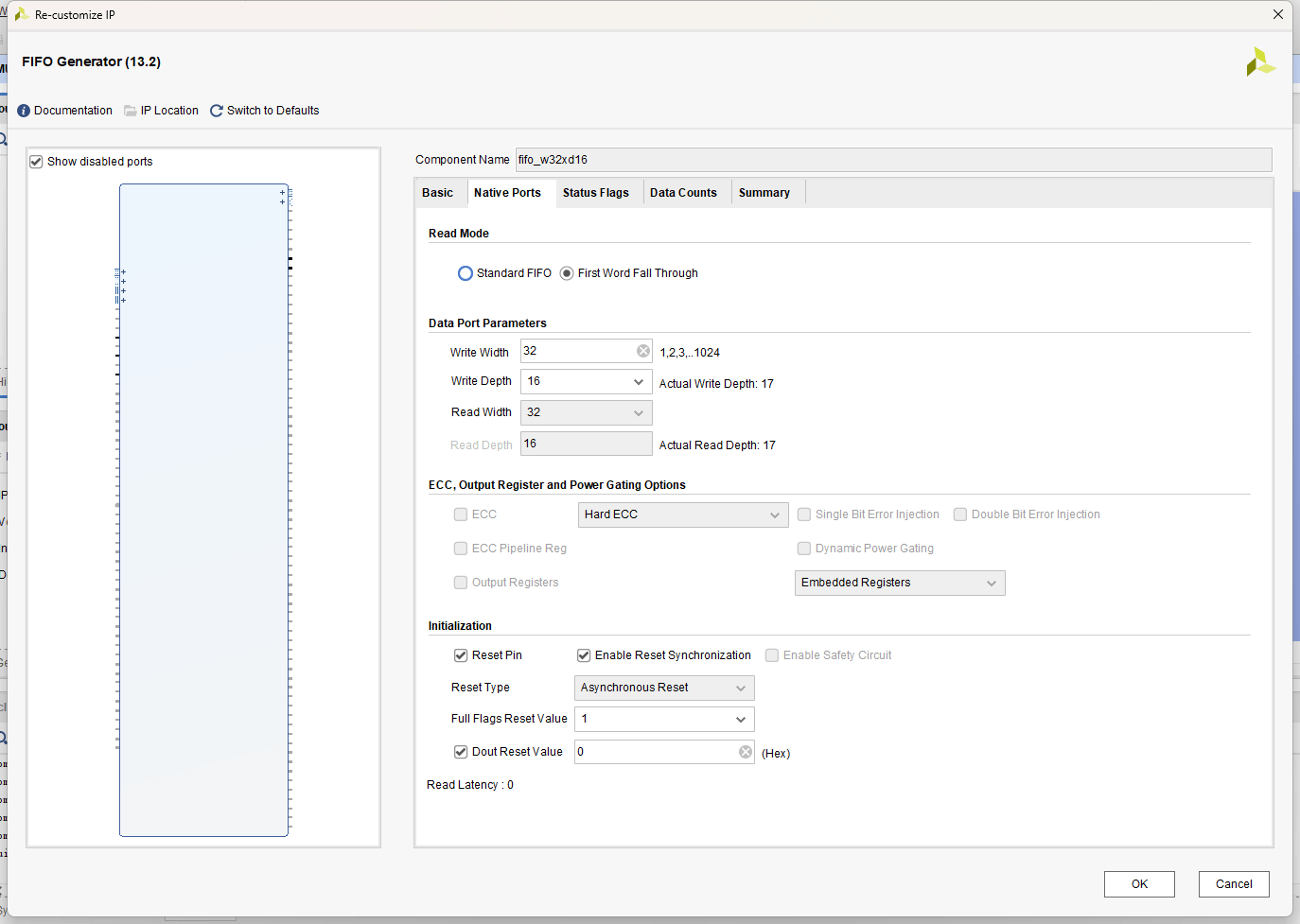The width and height of the screenshot is (1300, 924).
Task: Toggle Show disabled ports checkbox
Action: point(37,162)
